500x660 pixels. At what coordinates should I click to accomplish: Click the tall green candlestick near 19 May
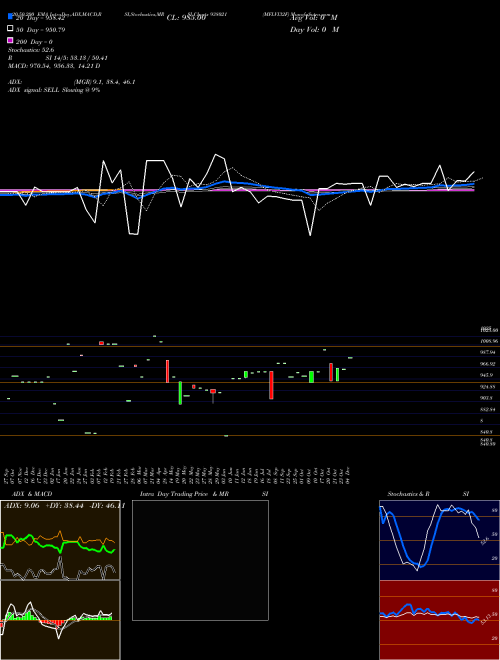(x=180, y=393)
